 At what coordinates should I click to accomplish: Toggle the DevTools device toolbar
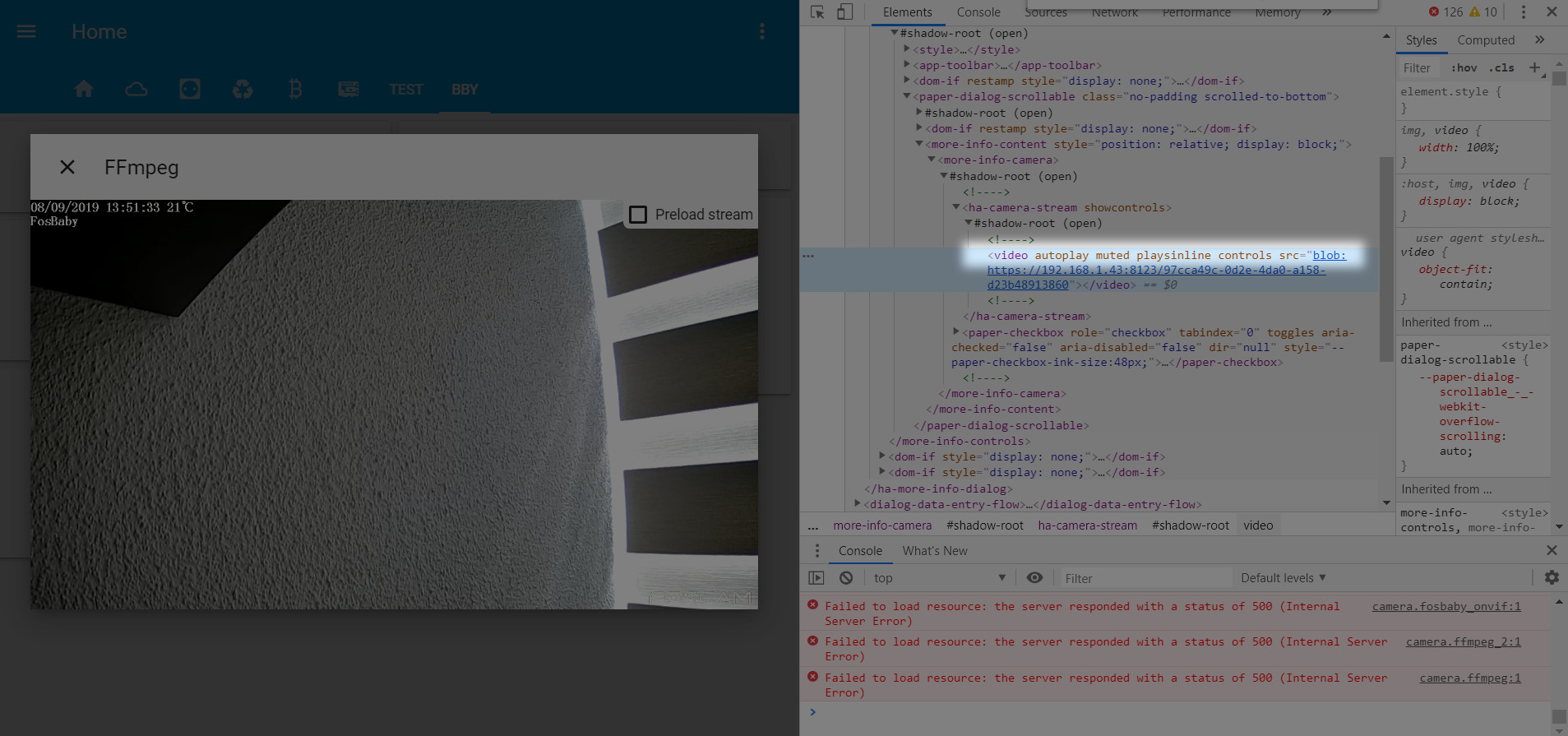845,12
